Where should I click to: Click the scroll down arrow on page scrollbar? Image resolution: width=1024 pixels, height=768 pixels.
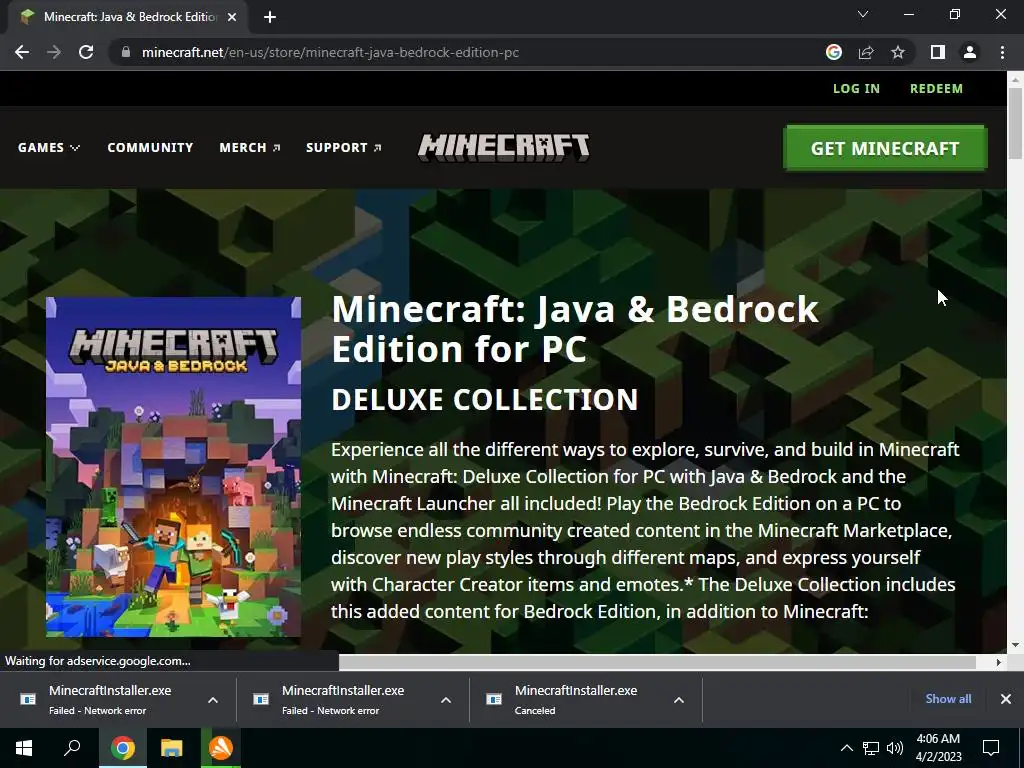1015,645
